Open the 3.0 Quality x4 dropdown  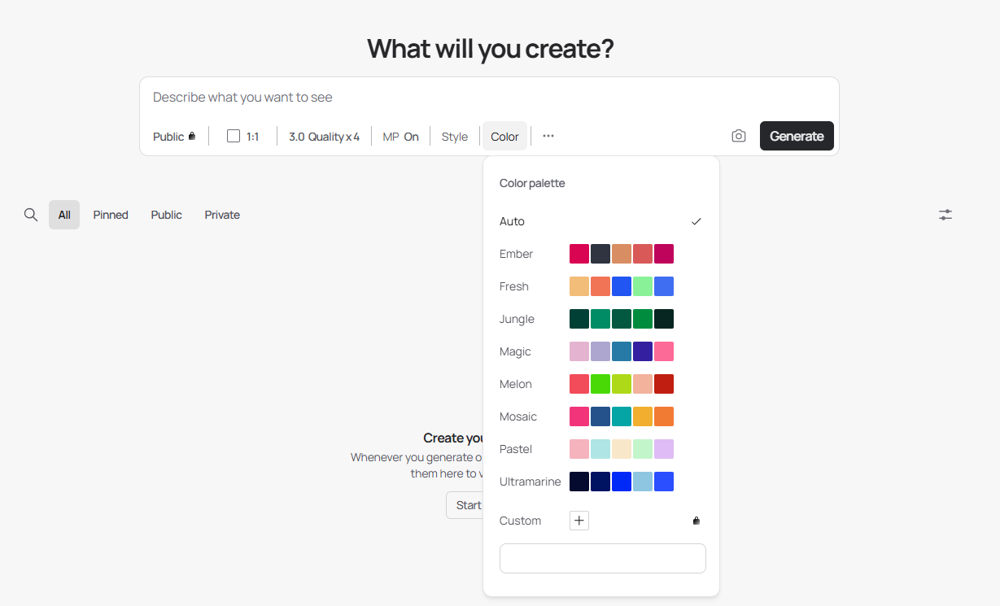[x=324, y=137]
